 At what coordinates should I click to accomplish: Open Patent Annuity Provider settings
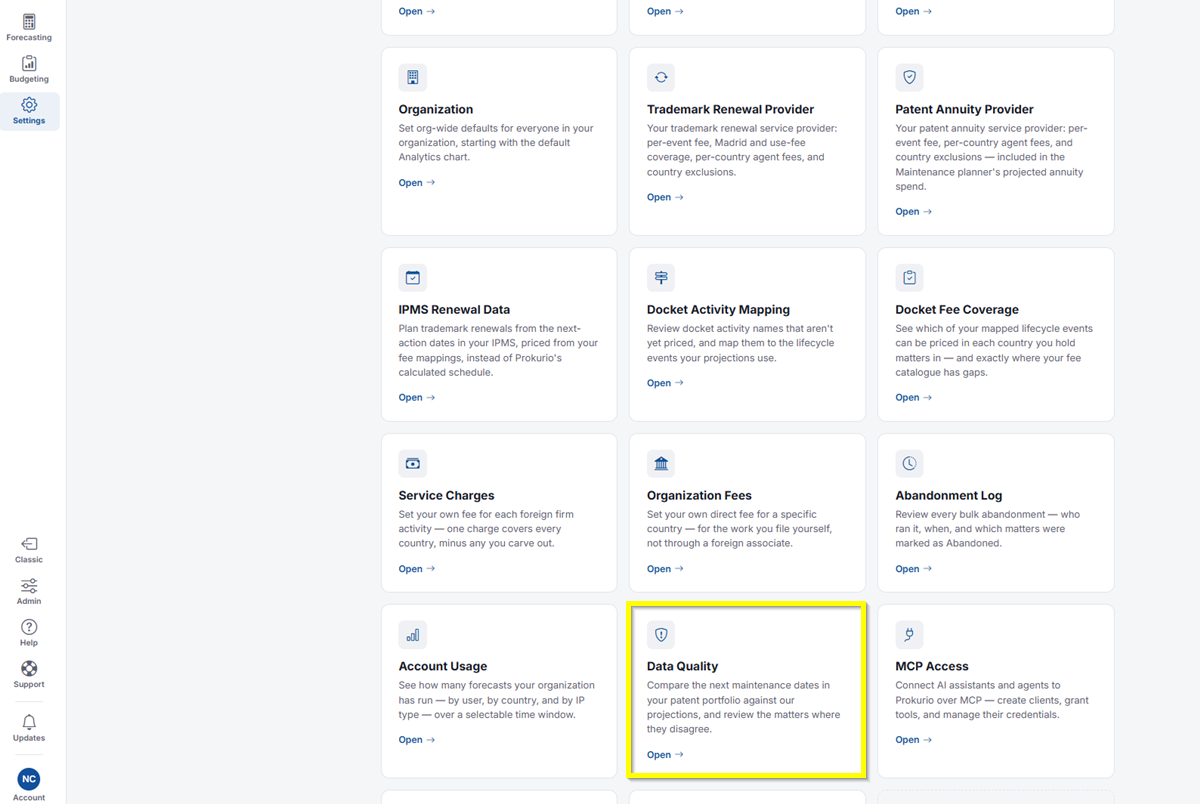pos(914,212)
